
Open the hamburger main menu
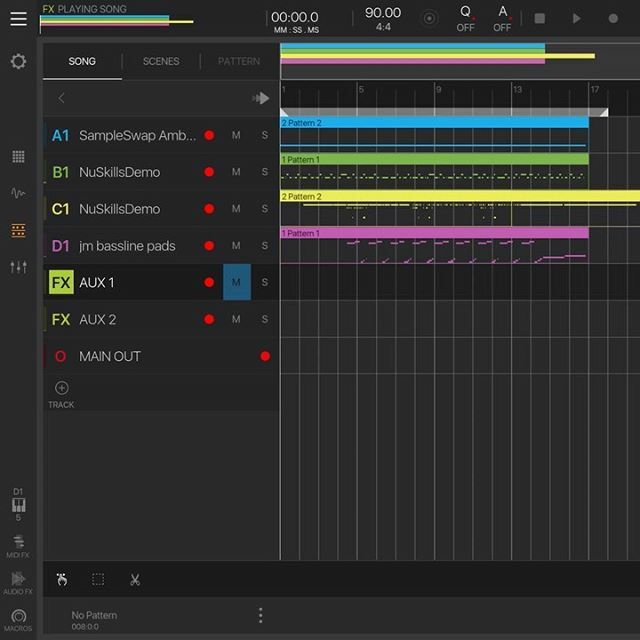click(18, 18)
